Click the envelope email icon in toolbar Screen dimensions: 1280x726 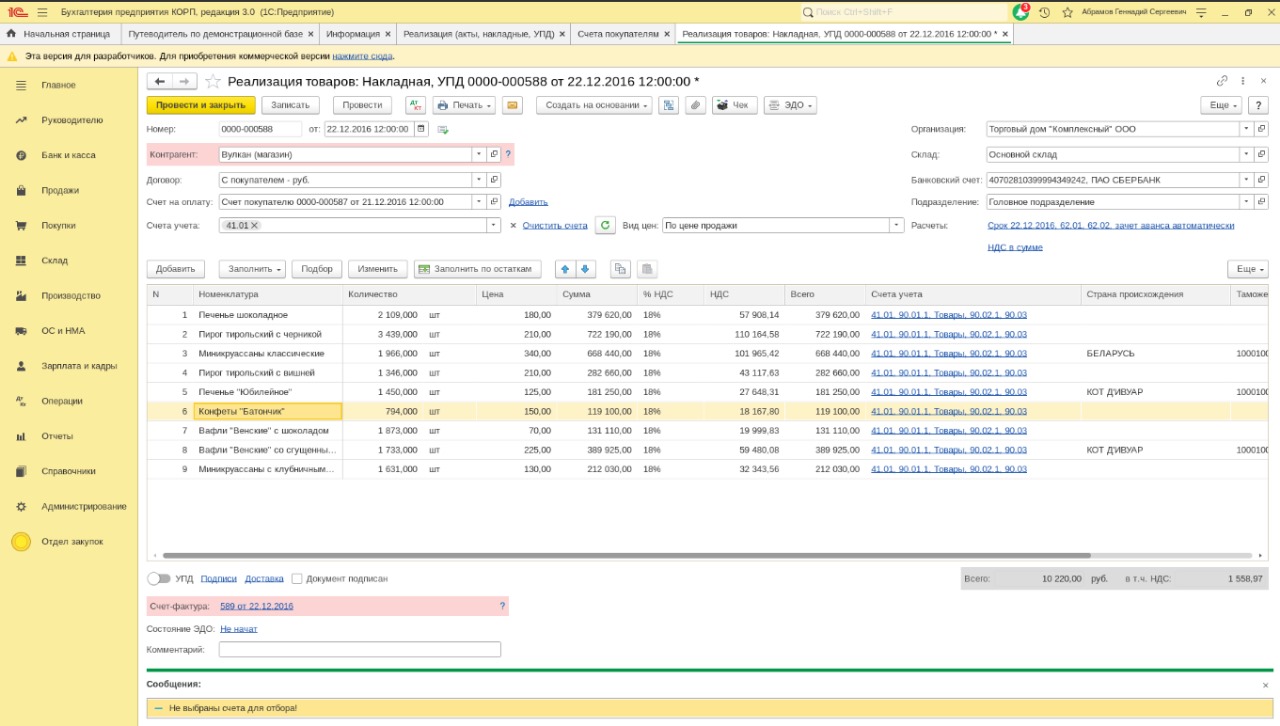tap(512, 105)
